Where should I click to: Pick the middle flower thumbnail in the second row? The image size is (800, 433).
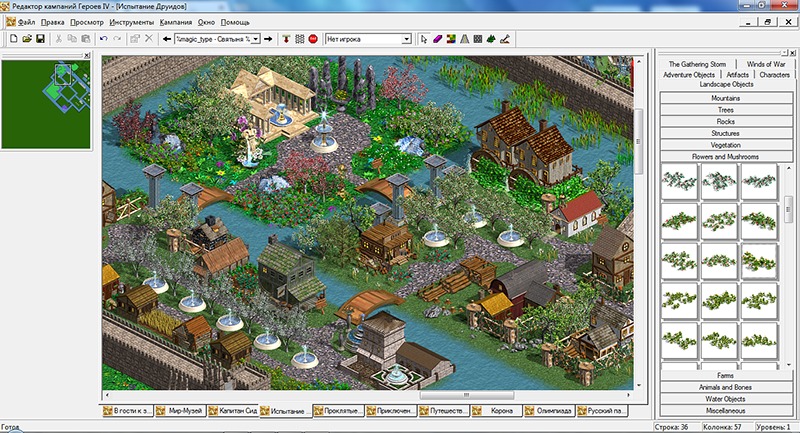[719, 221]
